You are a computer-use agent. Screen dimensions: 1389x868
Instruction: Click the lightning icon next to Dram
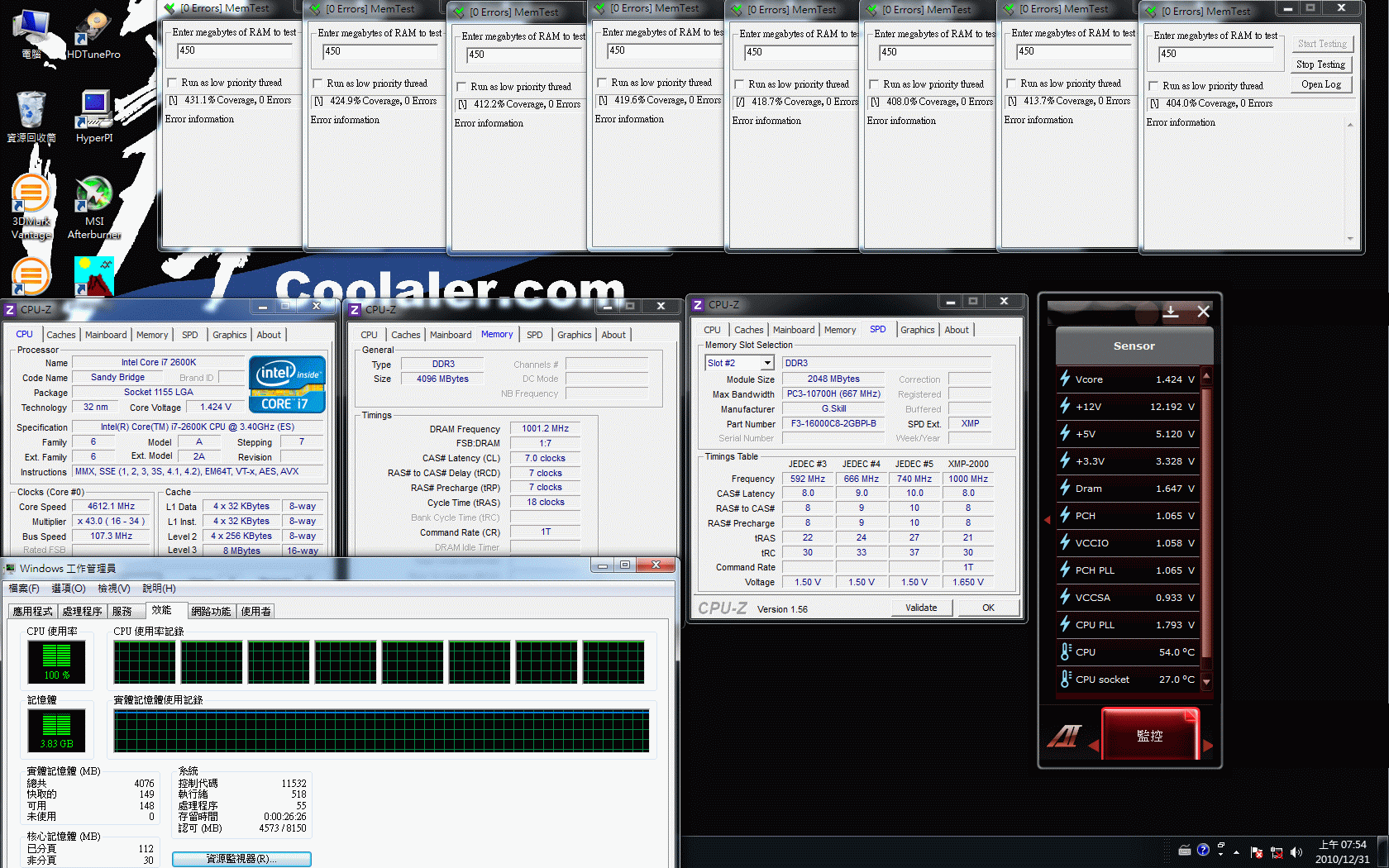tap(1066, 488)
